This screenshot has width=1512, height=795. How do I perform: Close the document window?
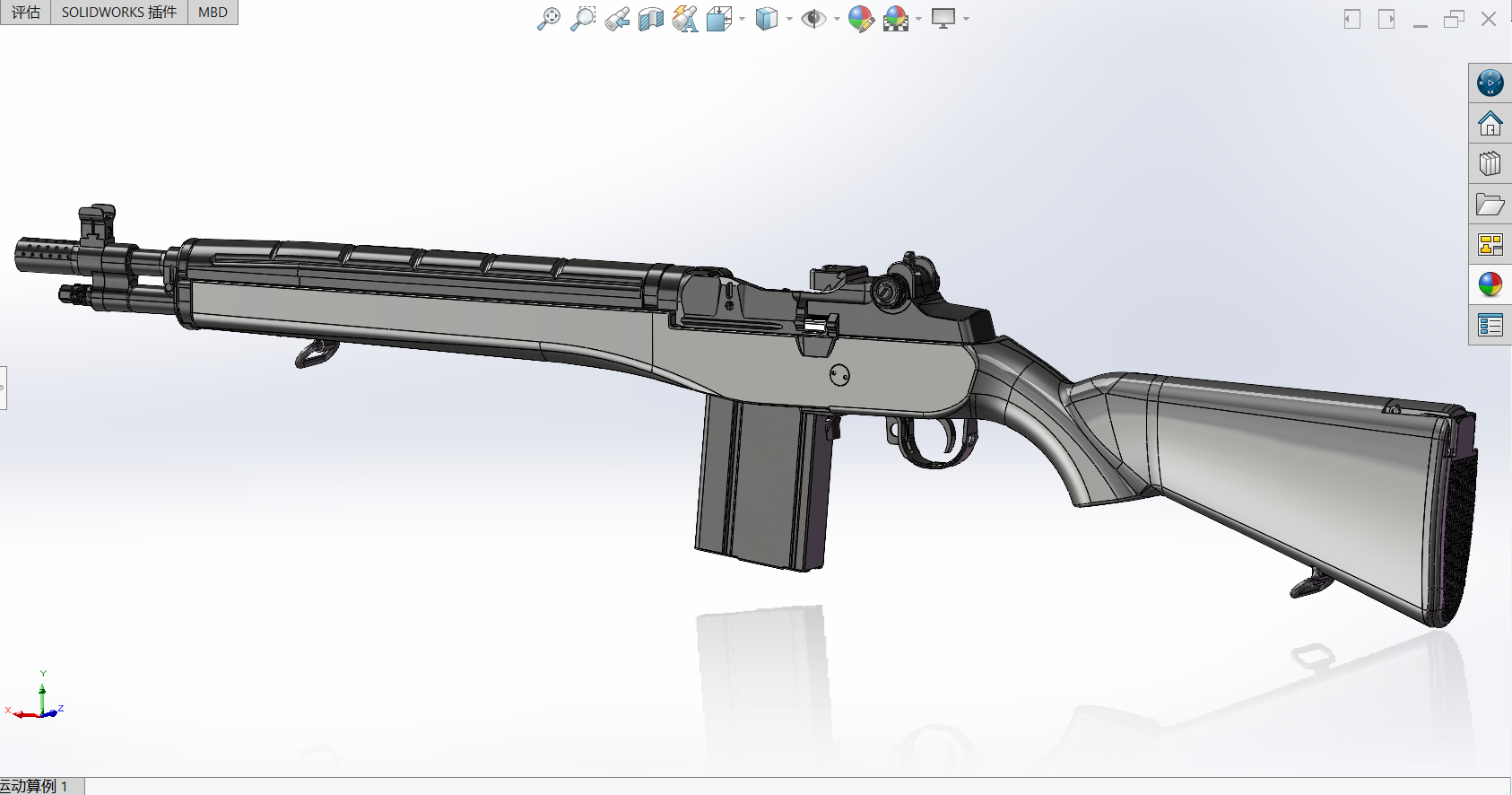click(1489, 19)
